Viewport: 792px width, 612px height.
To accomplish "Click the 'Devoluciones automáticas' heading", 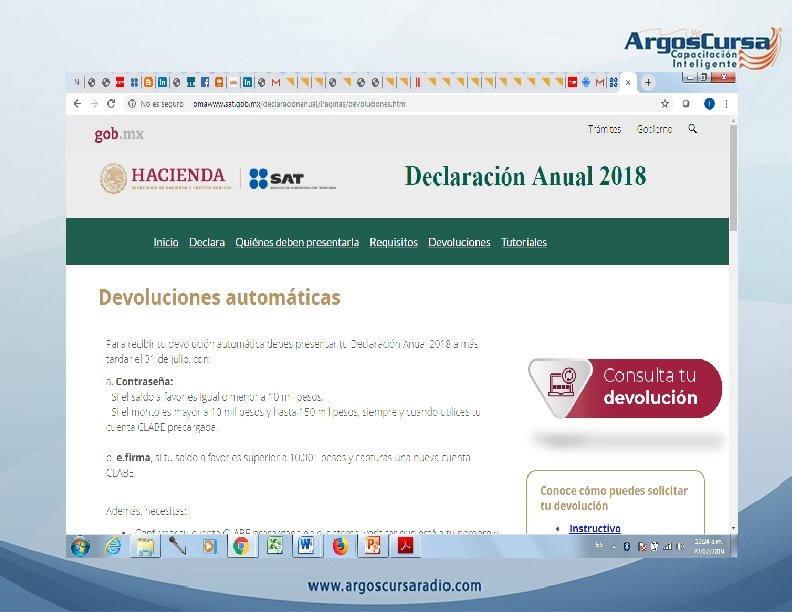I will coord(219,297).
